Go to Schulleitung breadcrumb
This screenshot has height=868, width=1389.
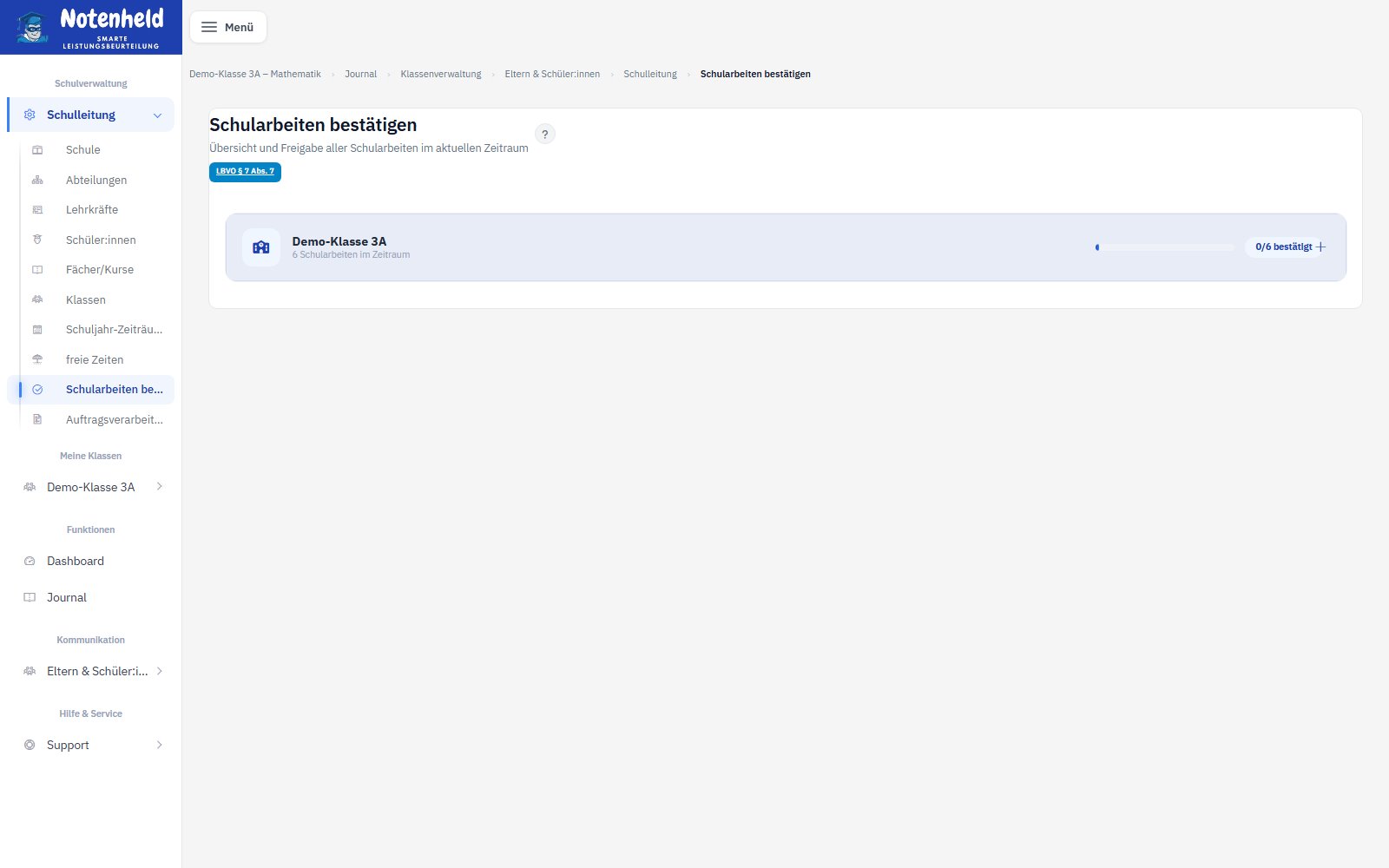[650, 74]
